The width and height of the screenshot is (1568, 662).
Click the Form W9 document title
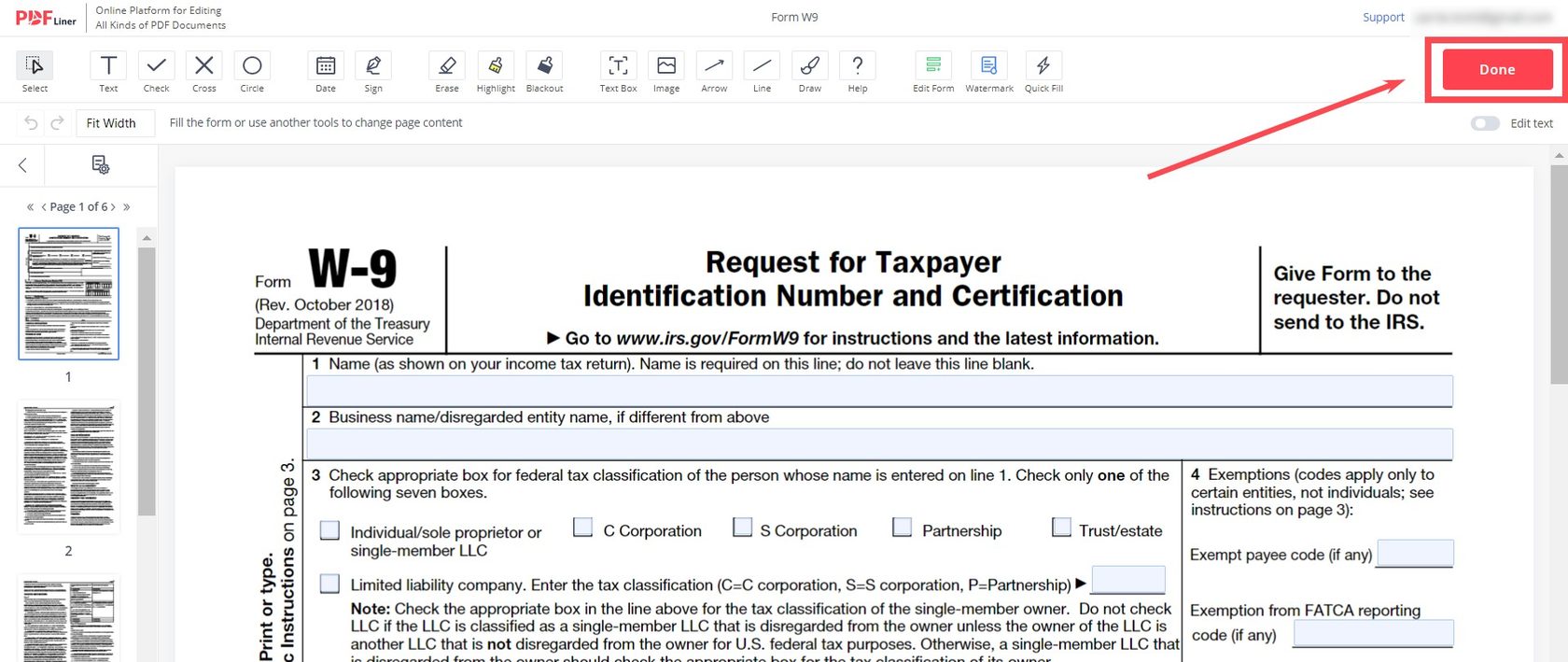point(794,17)
